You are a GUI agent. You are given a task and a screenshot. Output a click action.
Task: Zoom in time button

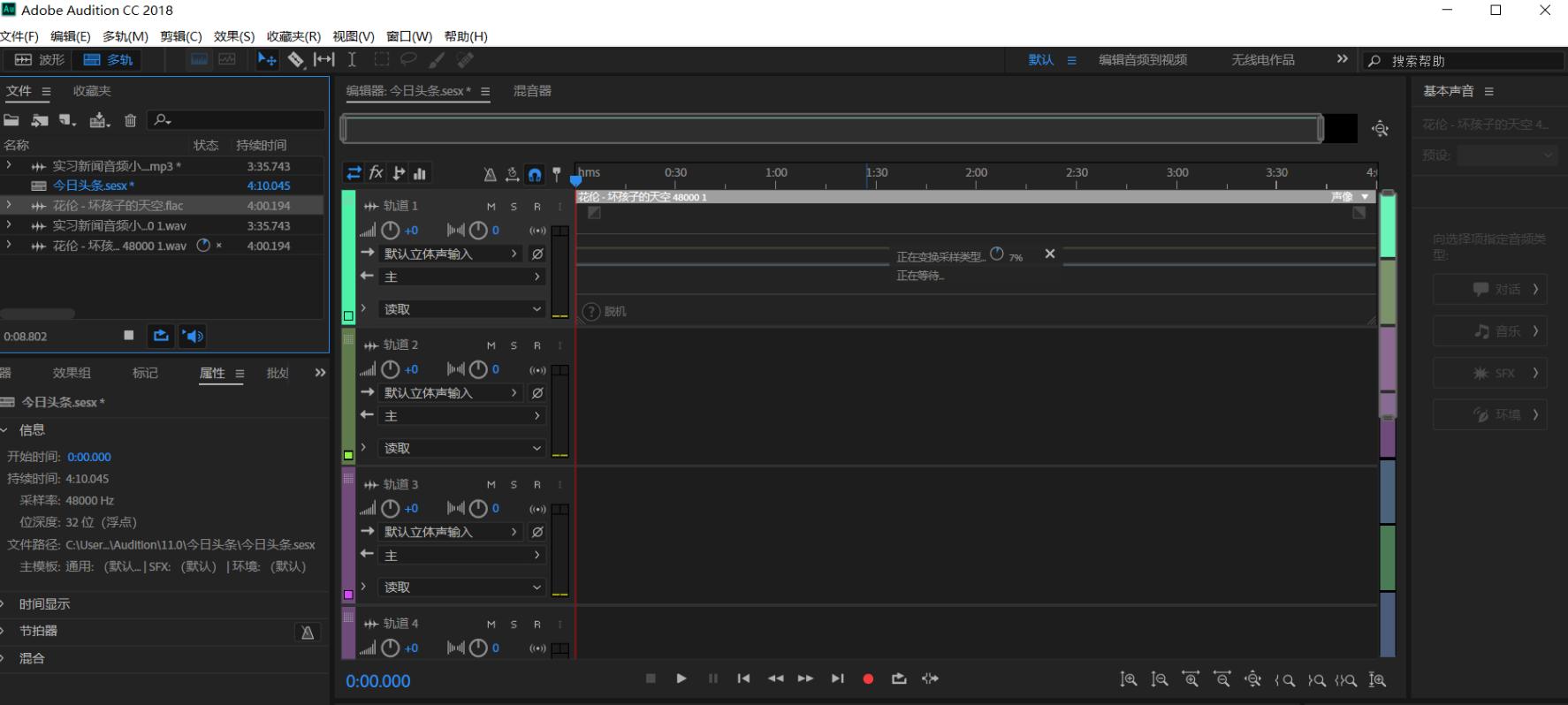(1191, 679)
